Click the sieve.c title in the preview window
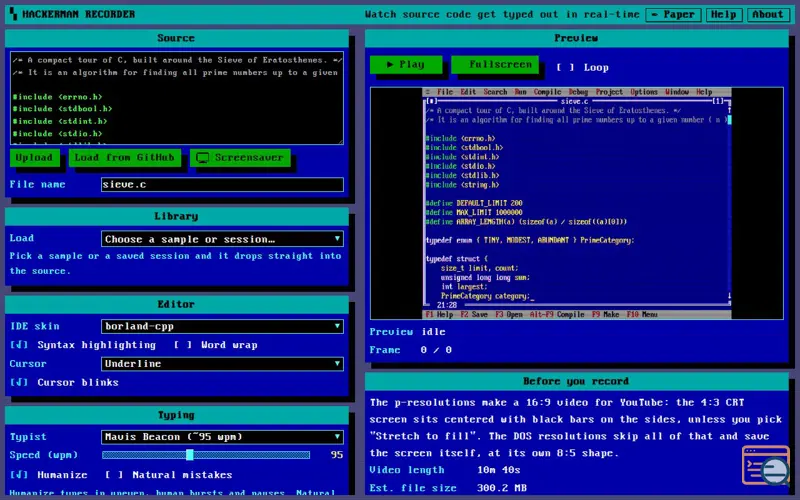Screen dimensions: 800x500 pos(574,101)
